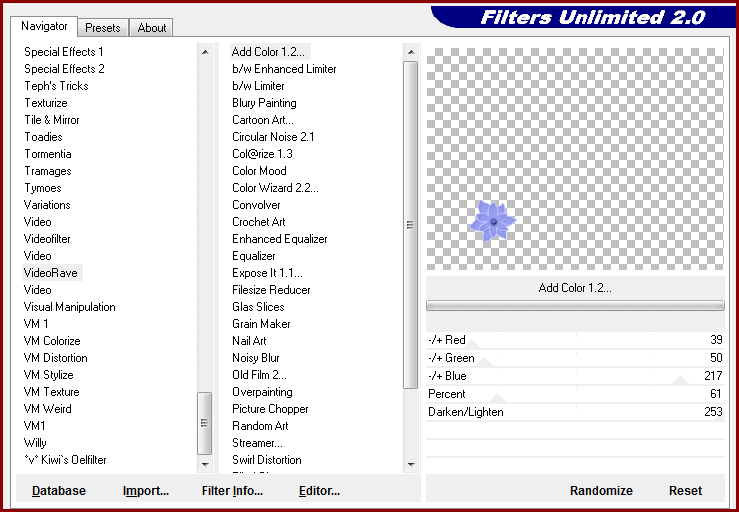Select Special Effects 1 category

tap(64, 52)
